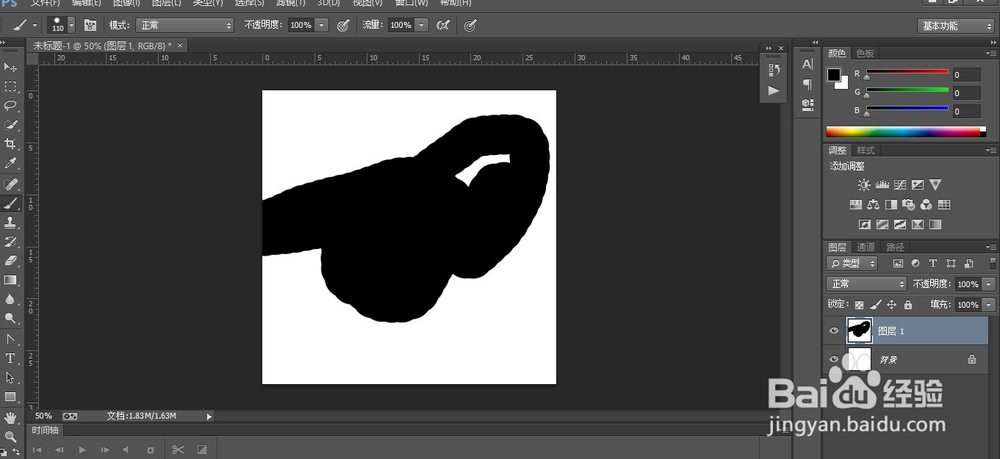Select the Path Selection tool

pos(10,377)
